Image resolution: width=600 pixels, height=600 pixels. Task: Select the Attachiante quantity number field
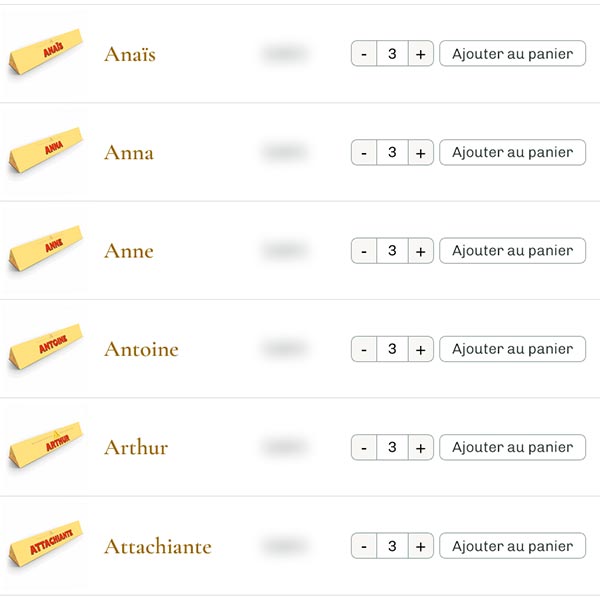pyautogui.click(x=392, y=546)
